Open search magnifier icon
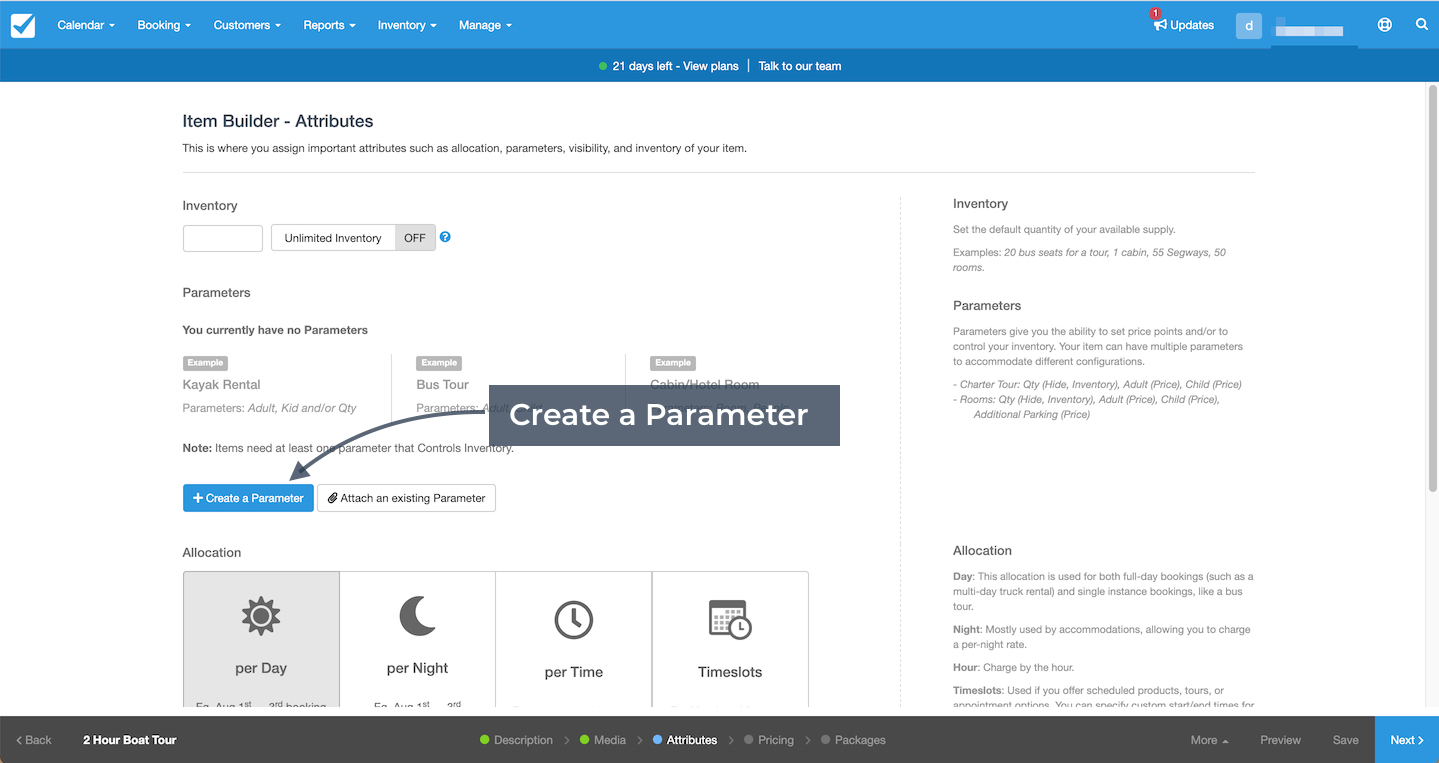The height and width of the screenshot is (763, 1439). tap(1422, 25)
